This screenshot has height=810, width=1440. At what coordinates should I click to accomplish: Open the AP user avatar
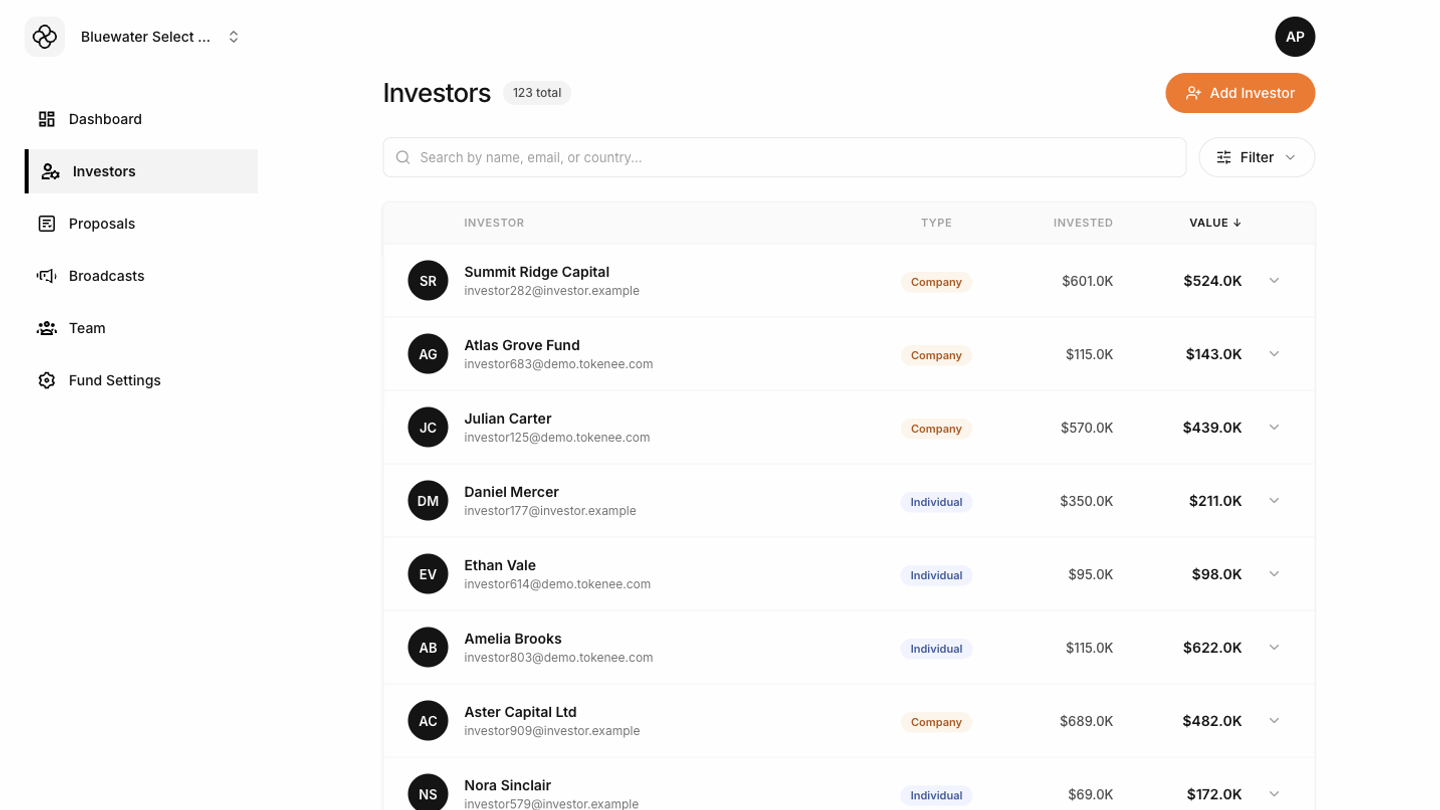[x=1294, y=37]
